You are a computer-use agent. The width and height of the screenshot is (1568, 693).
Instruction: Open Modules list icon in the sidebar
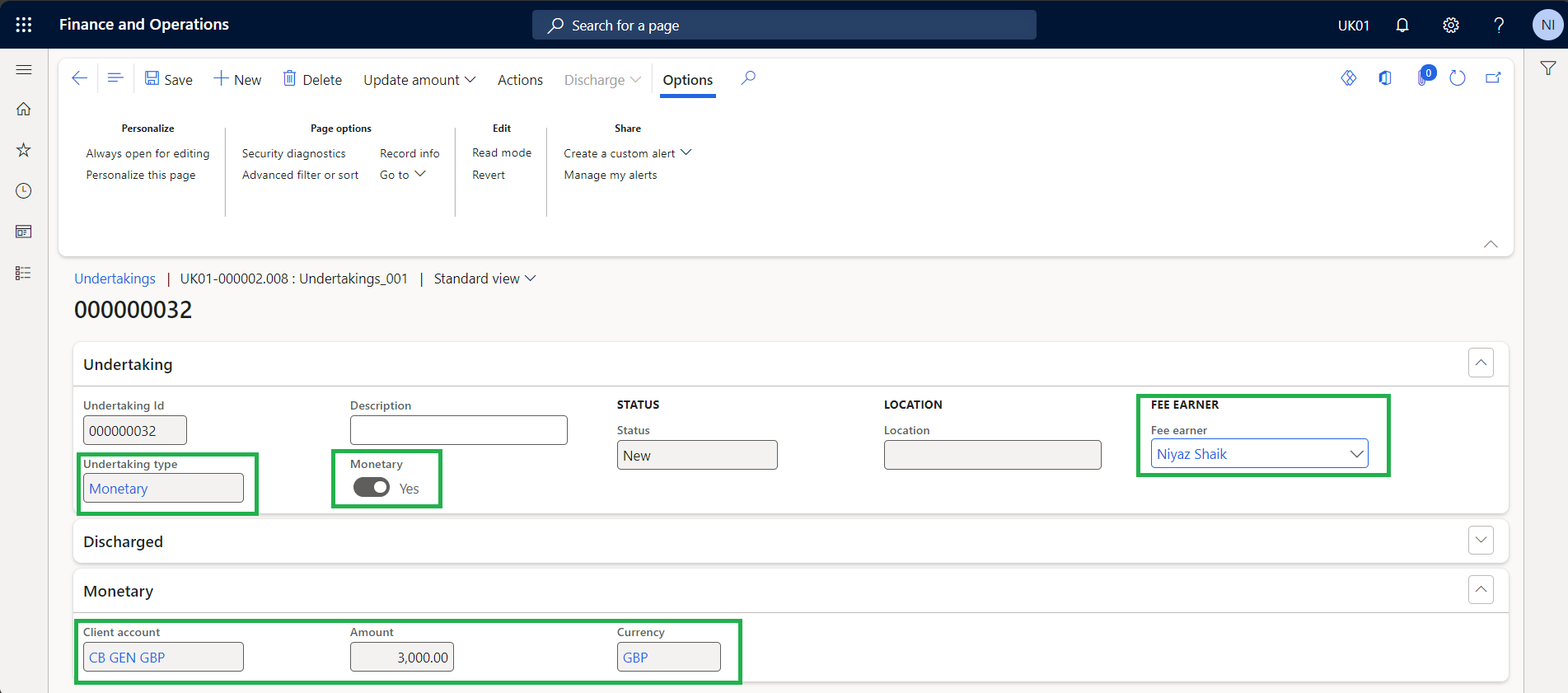[x=24, y=273]
